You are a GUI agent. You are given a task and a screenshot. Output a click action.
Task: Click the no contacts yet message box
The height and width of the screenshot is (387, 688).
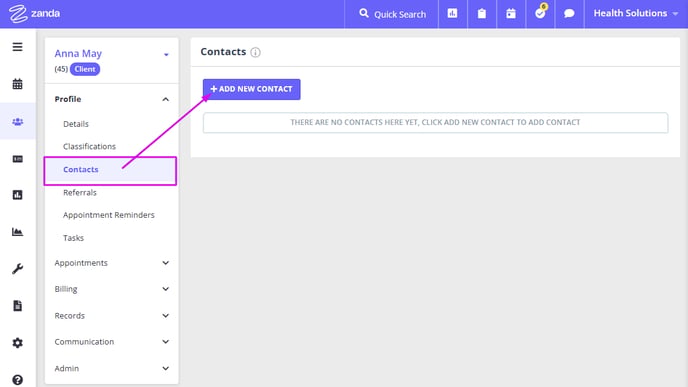tap(435, 122)
